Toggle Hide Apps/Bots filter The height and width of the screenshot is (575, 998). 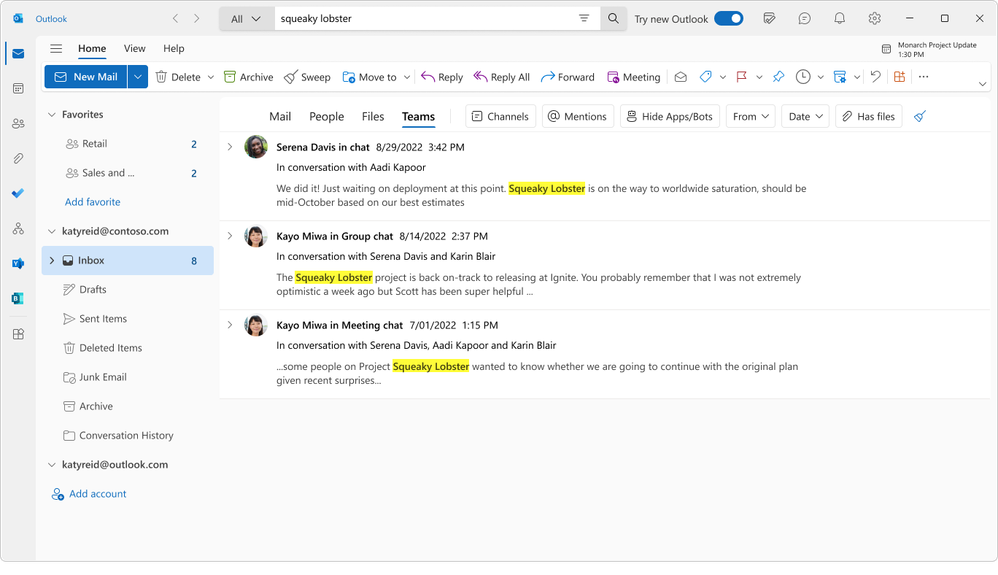[670, 117]
